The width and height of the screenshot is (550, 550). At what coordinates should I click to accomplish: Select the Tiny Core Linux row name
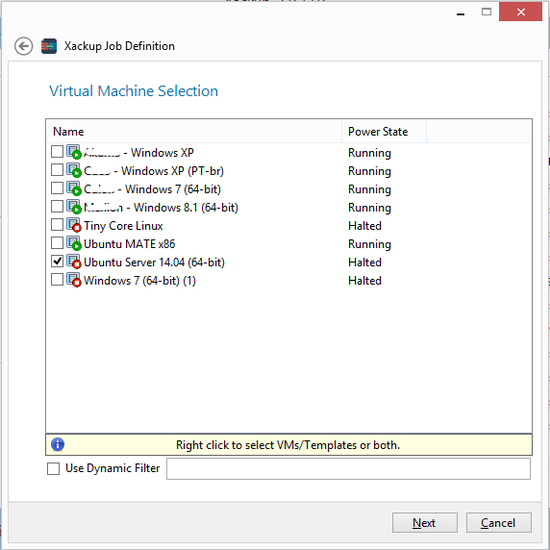pyautogui.click(x=123, y=226)
